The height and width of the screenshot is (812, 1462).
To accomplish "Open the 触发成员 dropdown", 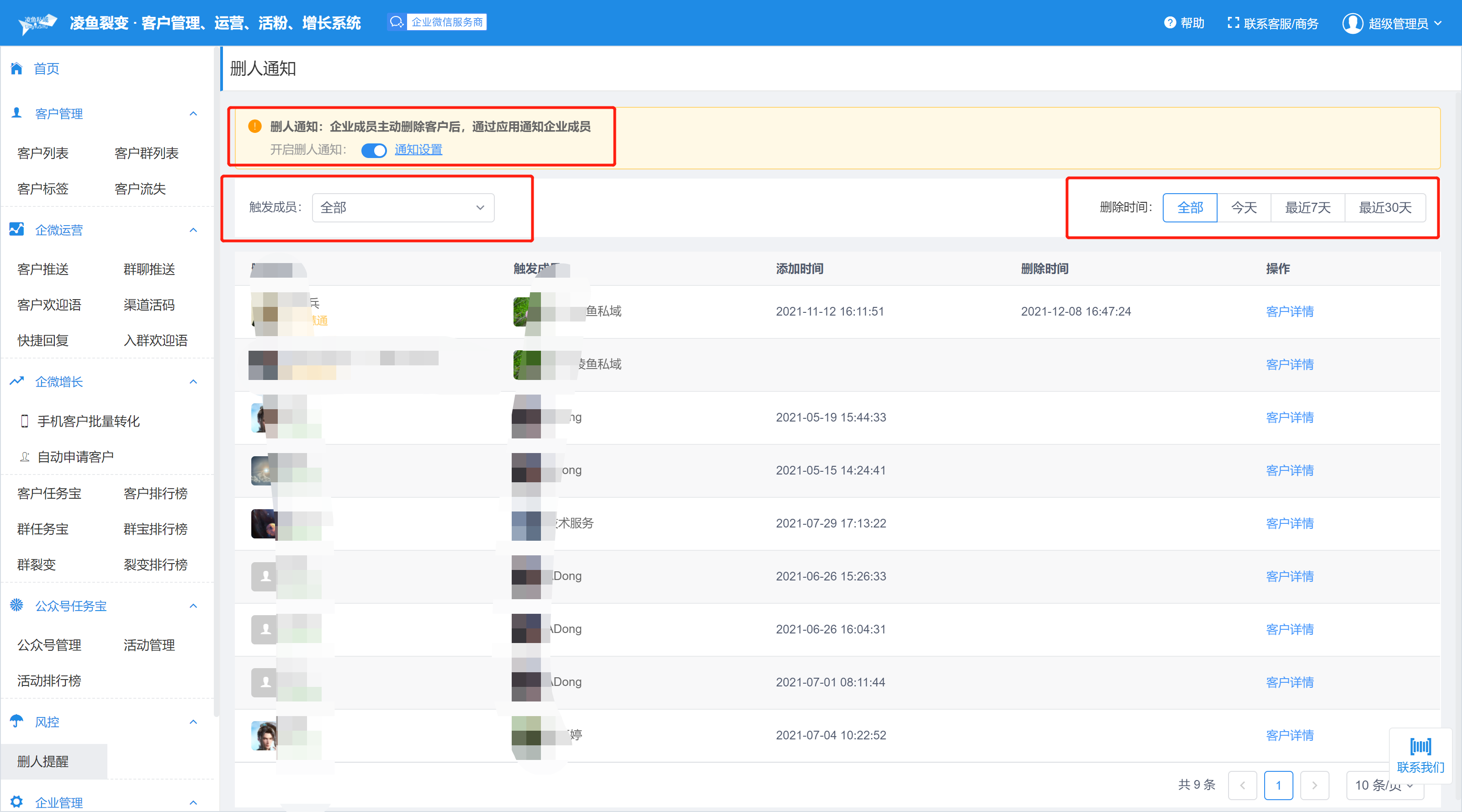I will [403, 208].
